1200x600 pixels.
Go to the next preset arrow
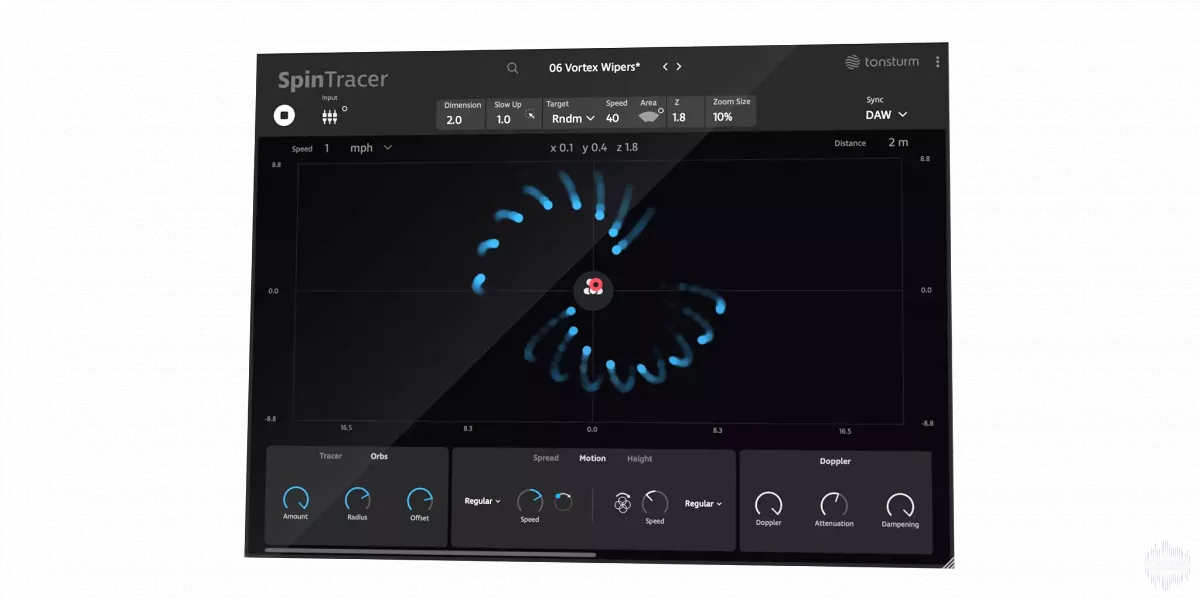679,67
